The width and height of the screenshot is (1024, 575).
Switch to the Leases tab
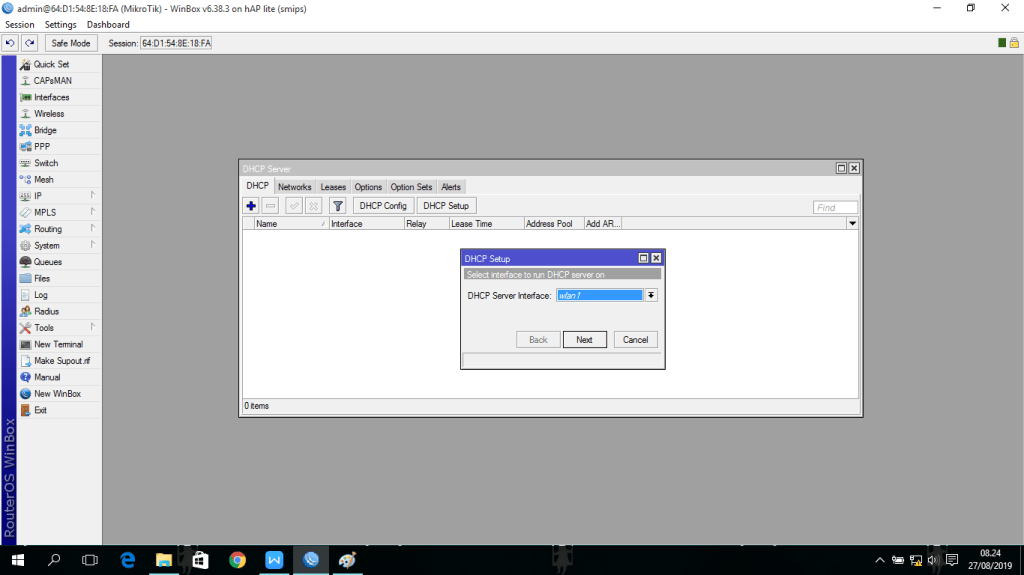(333, 187)
